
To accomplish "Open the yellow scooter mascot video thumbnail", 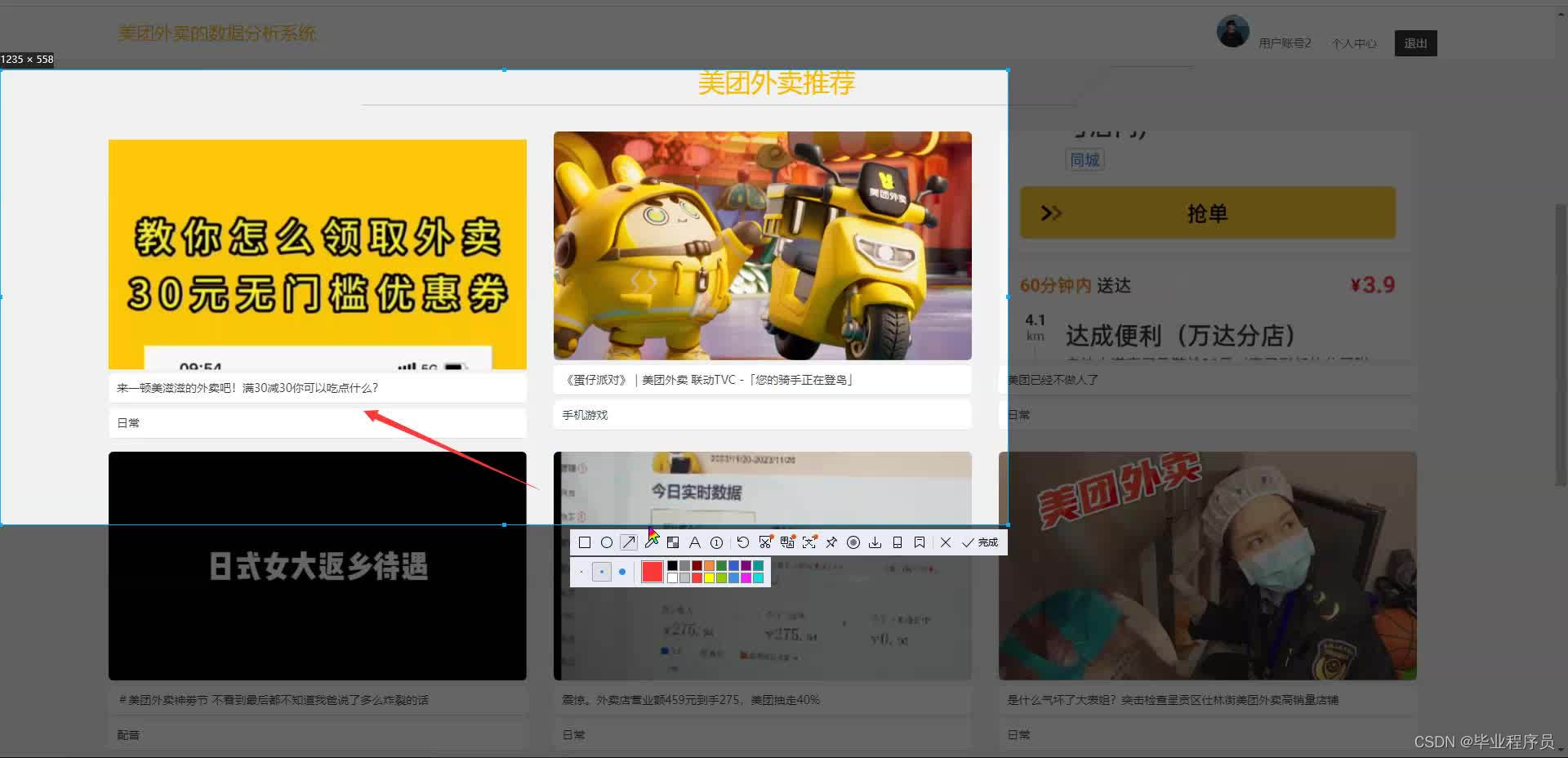I will tap(763, 245).
